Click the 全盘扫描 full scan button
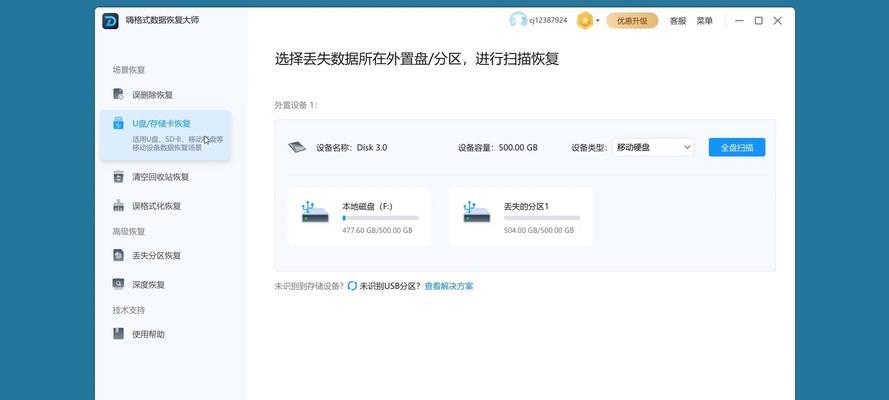889x400 pixels. tap(737, 147)
